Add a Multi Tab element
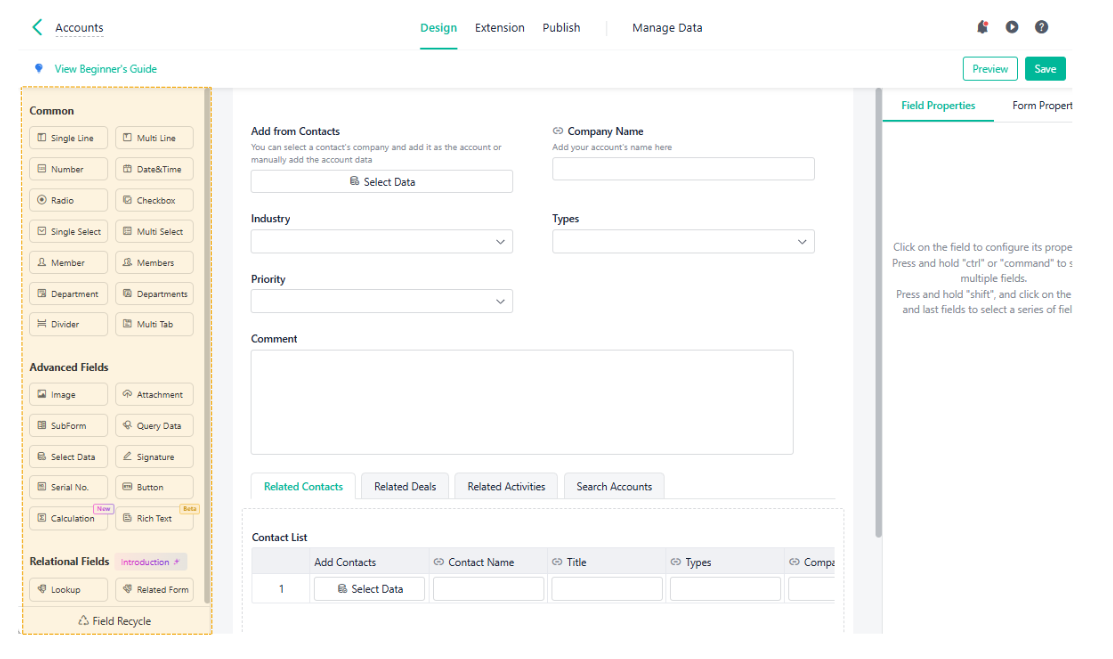 point(154,324)
